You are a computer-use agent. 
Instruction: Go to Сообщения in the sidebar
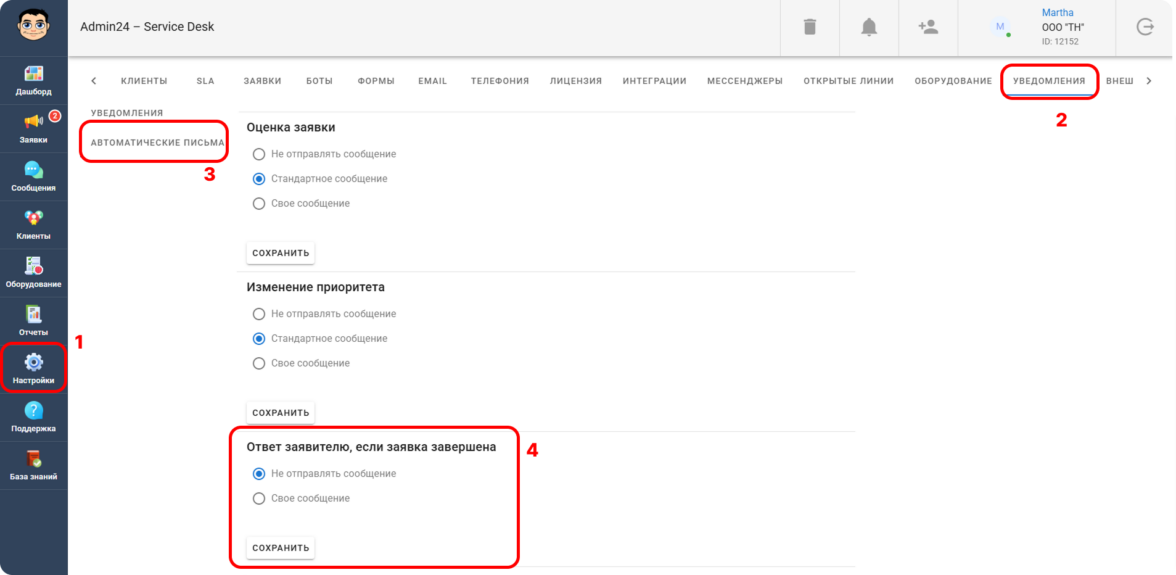34,178
